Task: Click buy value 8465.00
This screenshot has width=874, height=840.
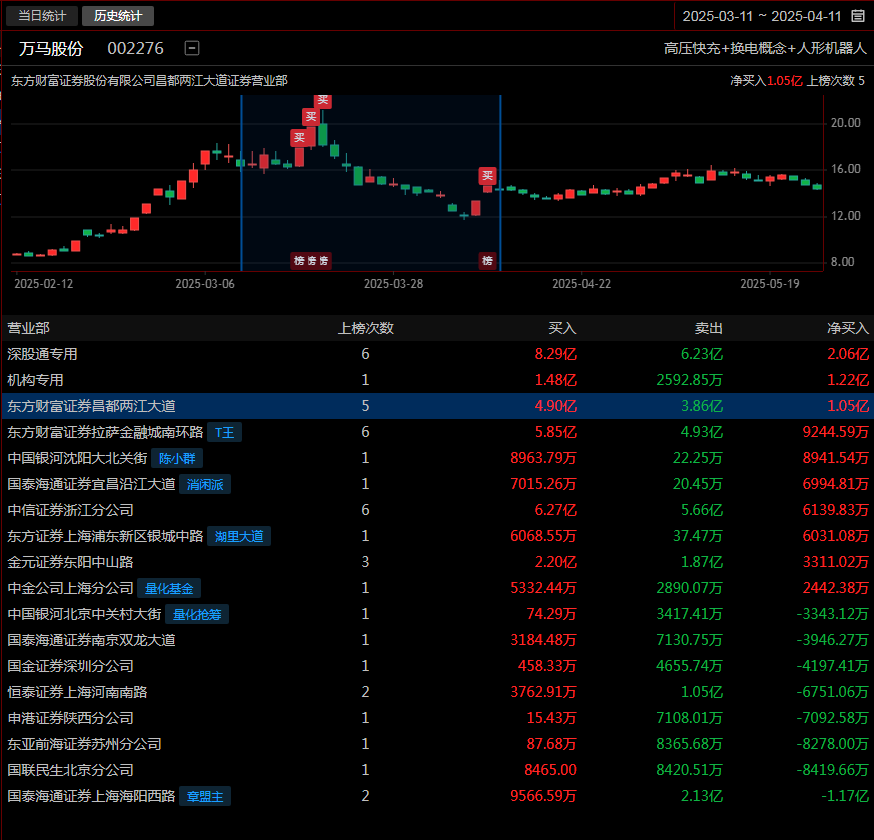Action: tap(550, 770)
